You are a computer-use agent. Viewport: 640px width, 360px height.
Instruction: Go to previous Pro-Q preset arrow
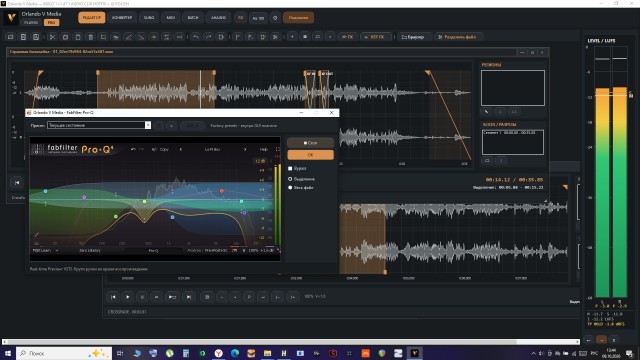tap(181, 149)
